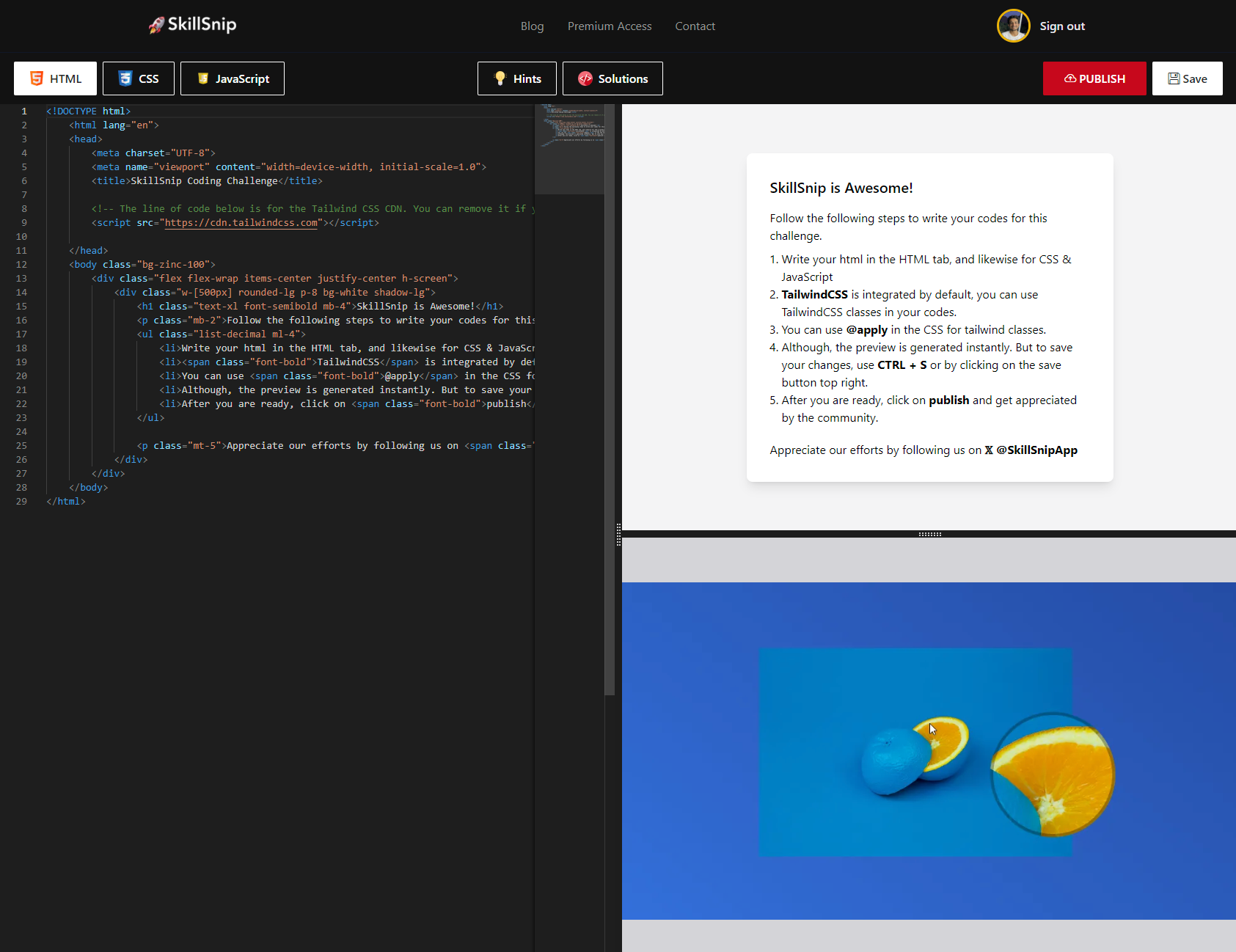Click the horizontal preview splitter handle

[x=929, y=534]
